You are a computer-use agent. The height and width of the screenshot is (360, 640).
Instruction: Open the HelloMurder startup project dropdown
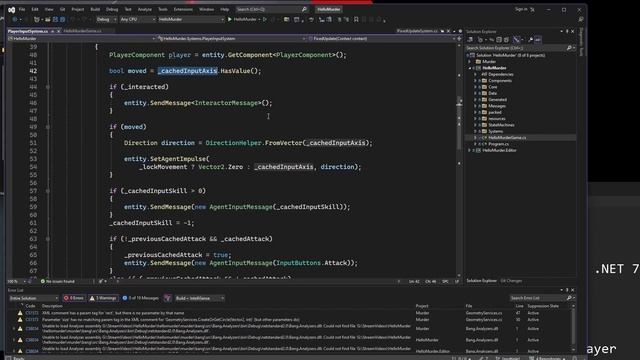(191, 19)
